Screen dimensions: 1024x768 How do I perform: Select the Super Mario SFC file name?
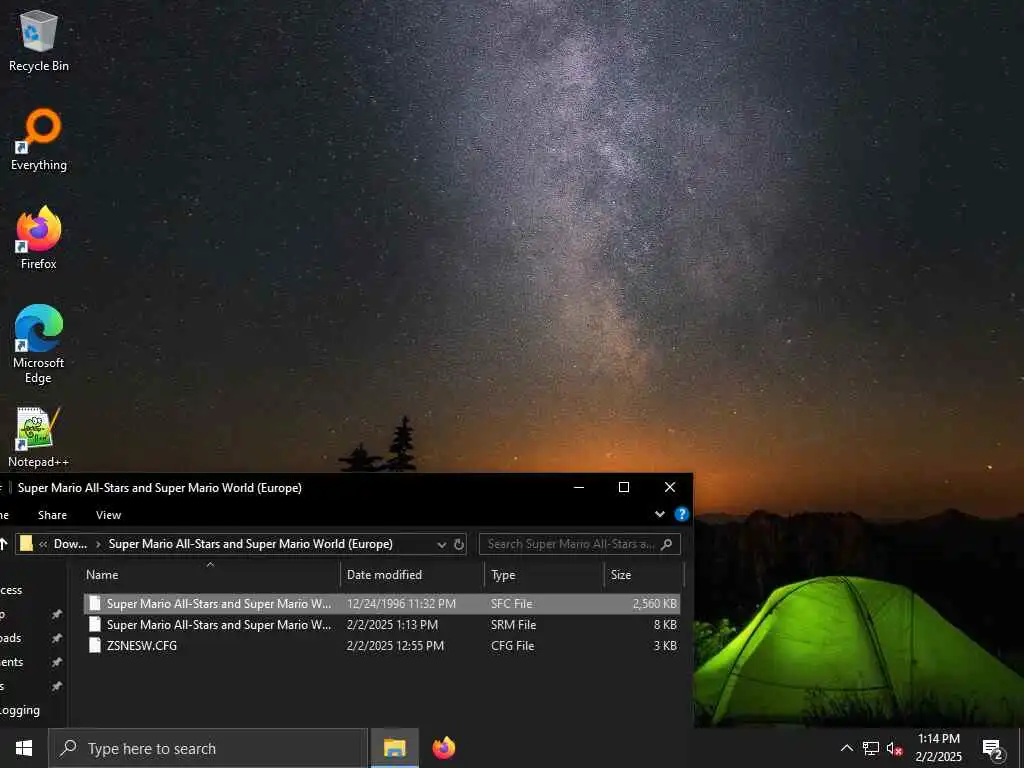click(x=219, y=603)
